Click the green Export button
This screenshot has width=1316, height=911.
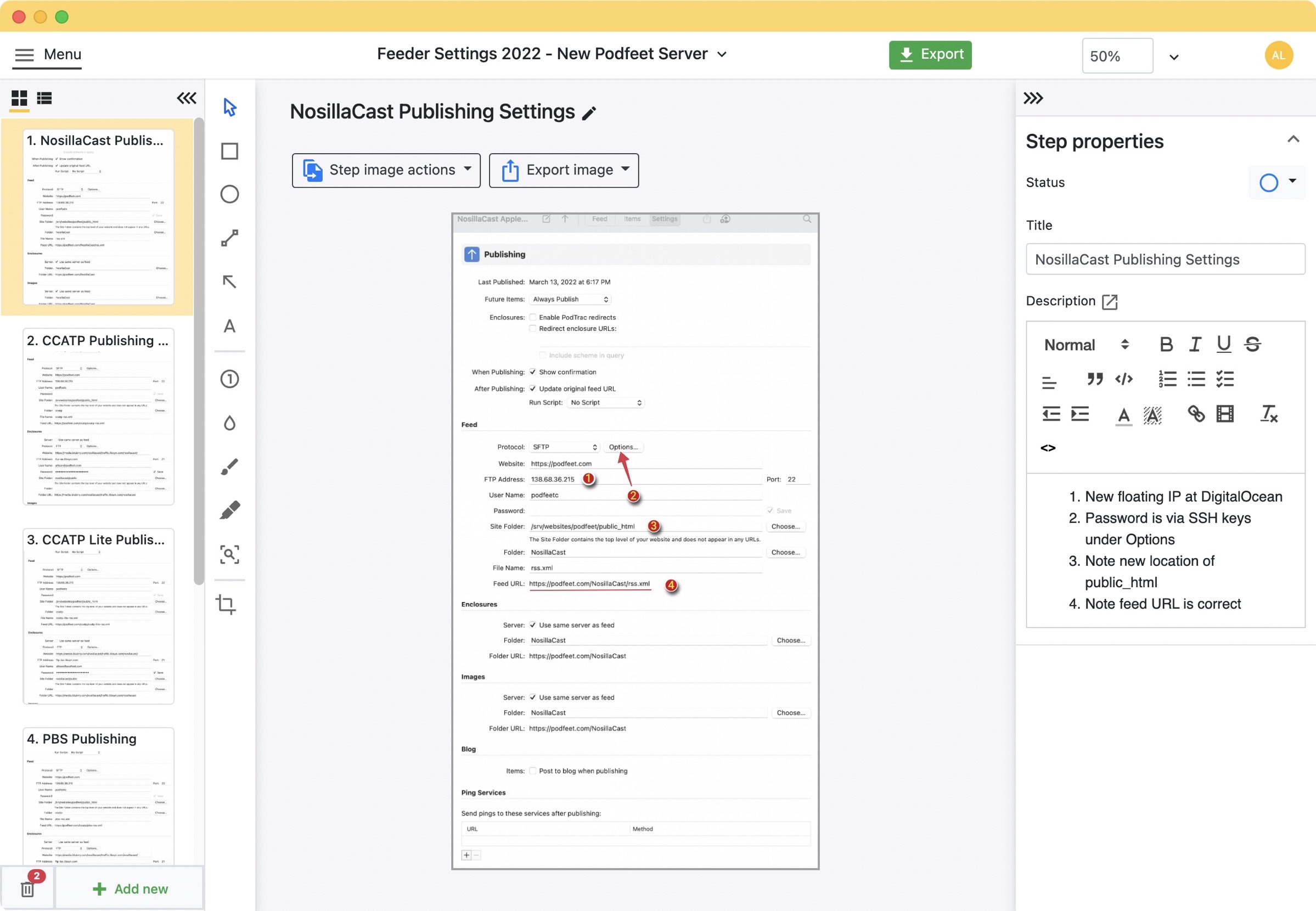pyautogui.click(x=930, y=55)
